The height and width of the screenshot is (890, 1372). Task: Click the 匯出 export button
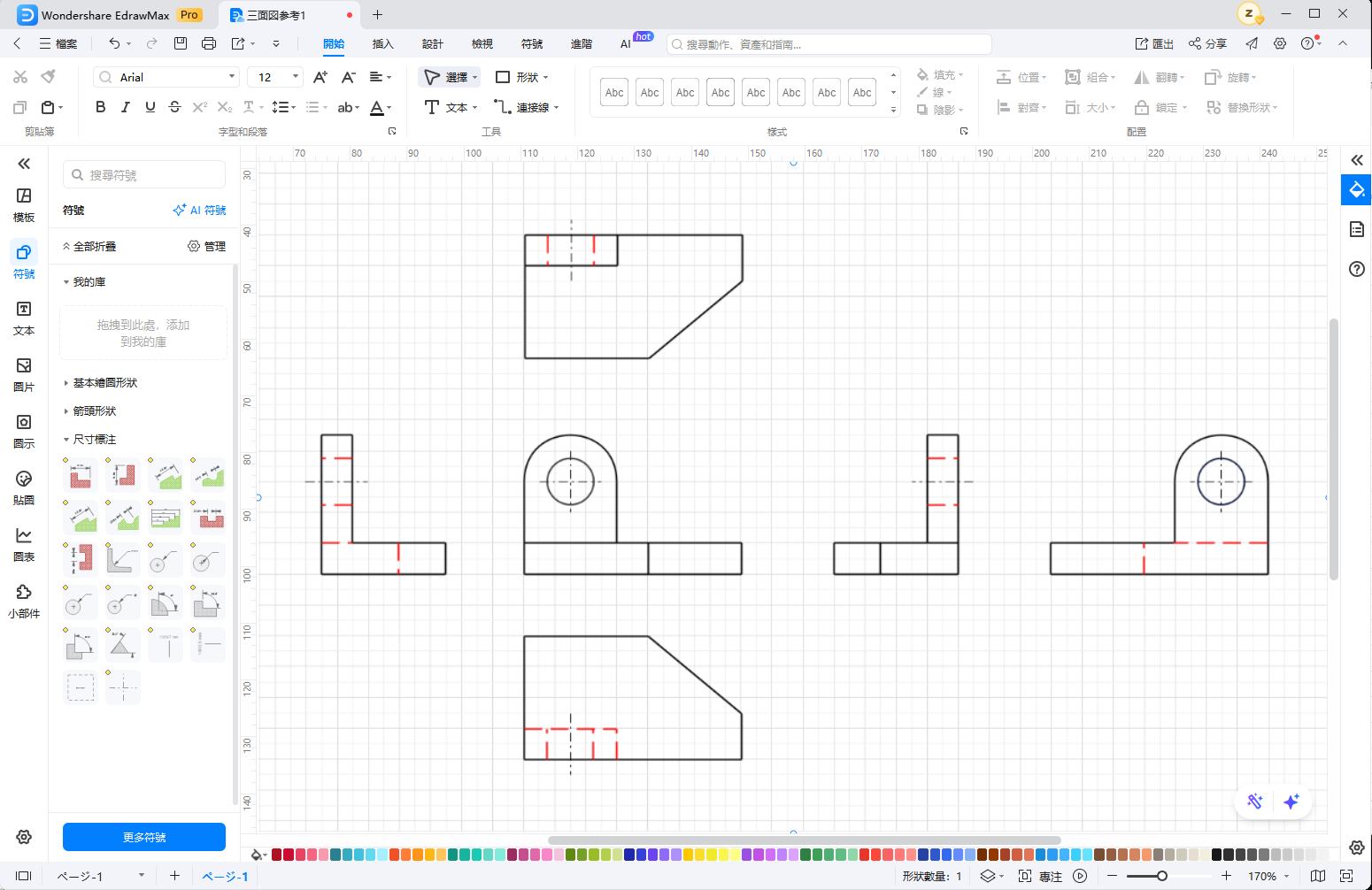(1154, 43)
